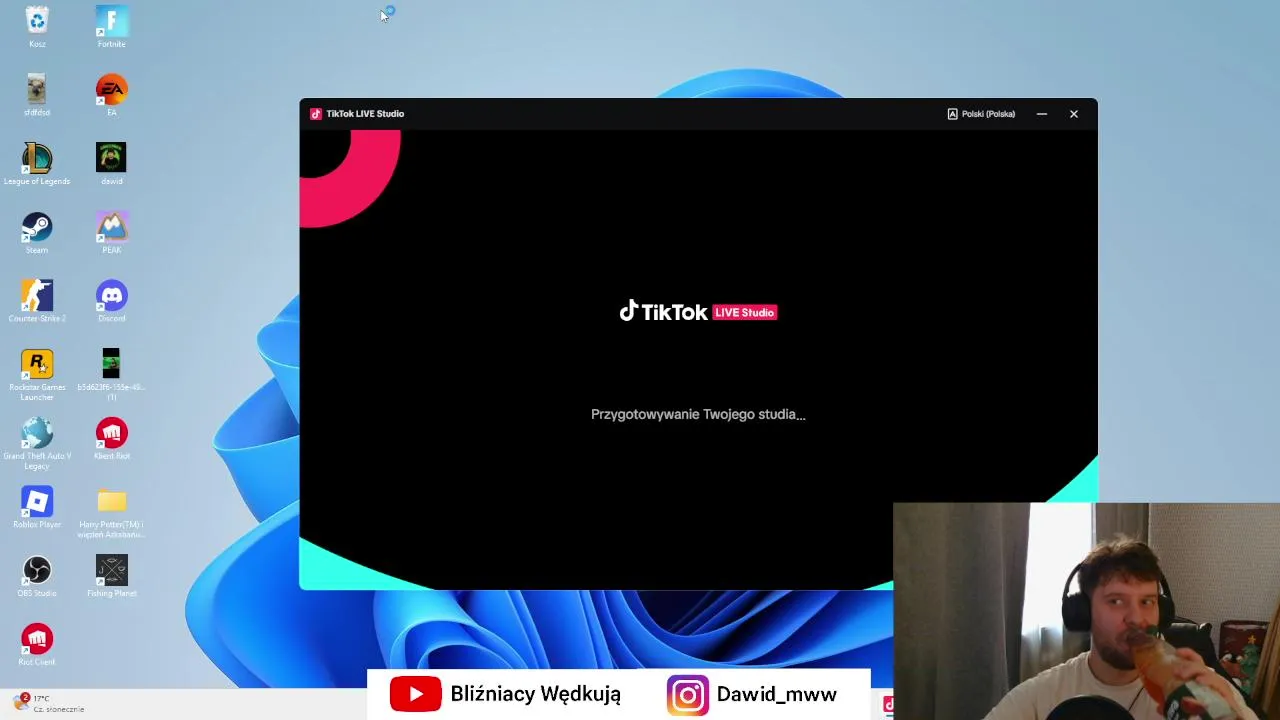Select the b5d623f6 file icon

[111, 375]
